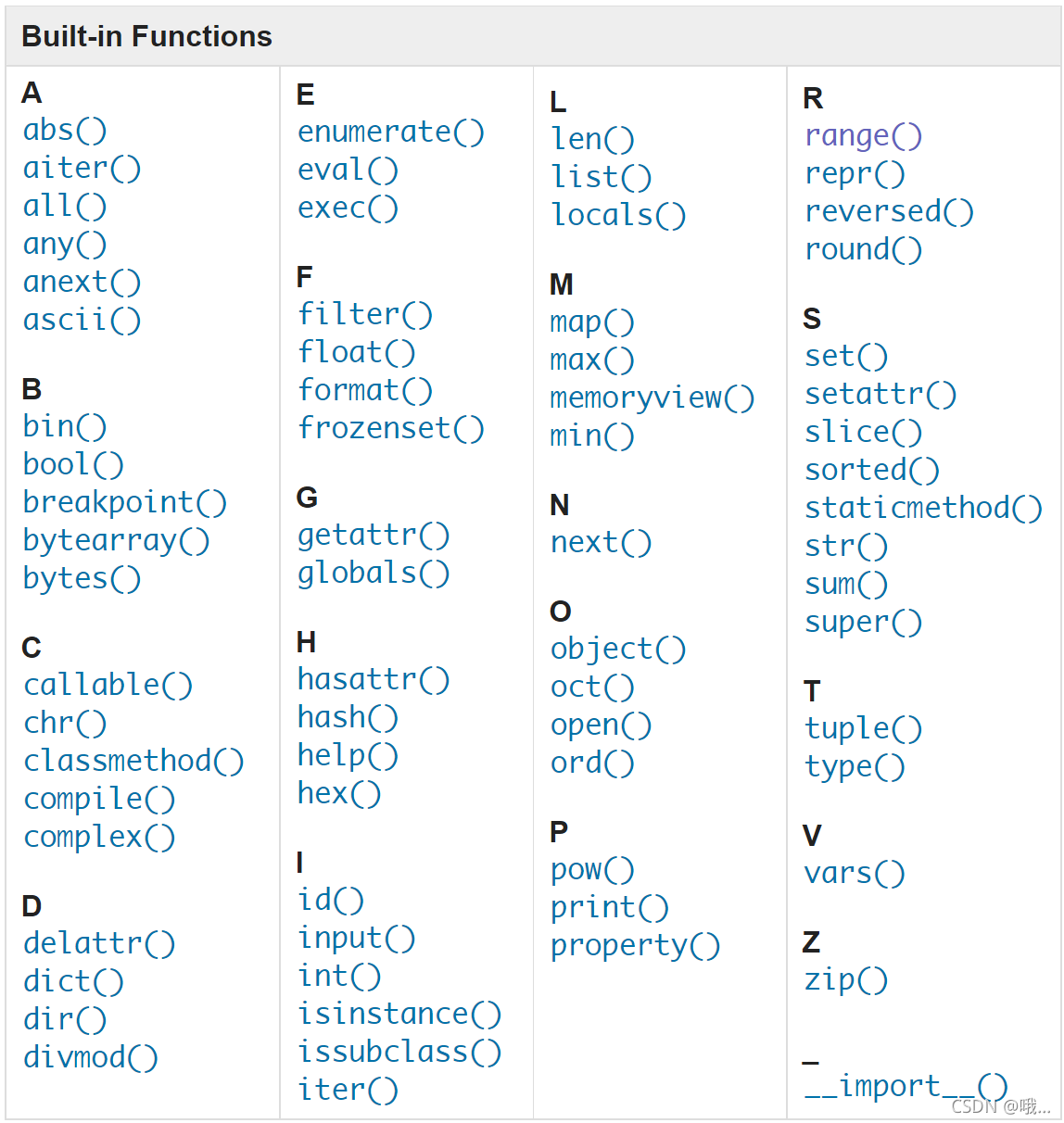This screenshot has width=1064, height=1123.
Task: Click the min() link
Action: [592, 436]
